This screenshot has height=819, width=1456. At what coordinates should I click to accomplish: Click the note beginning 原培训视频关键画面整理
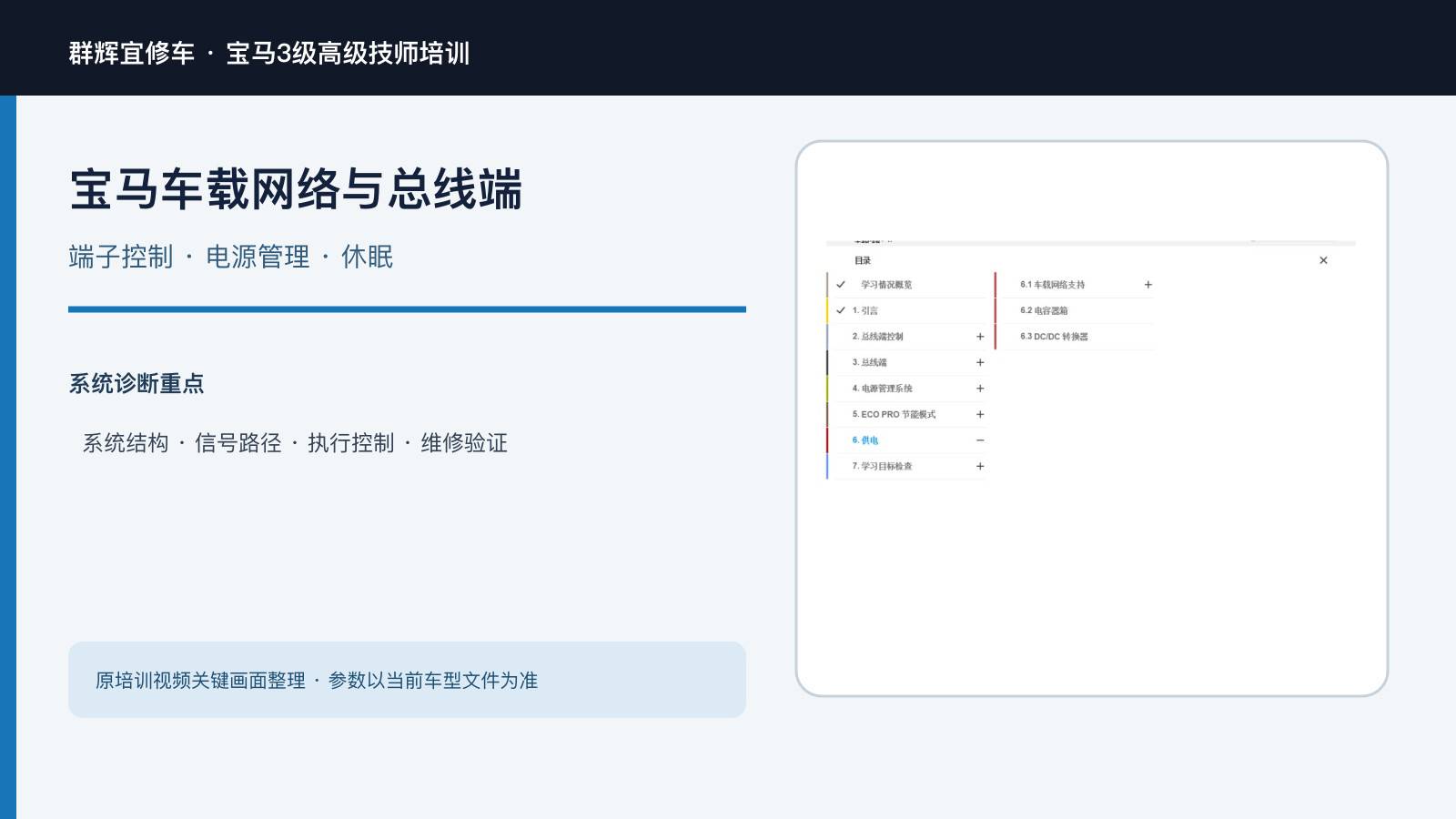317,681
